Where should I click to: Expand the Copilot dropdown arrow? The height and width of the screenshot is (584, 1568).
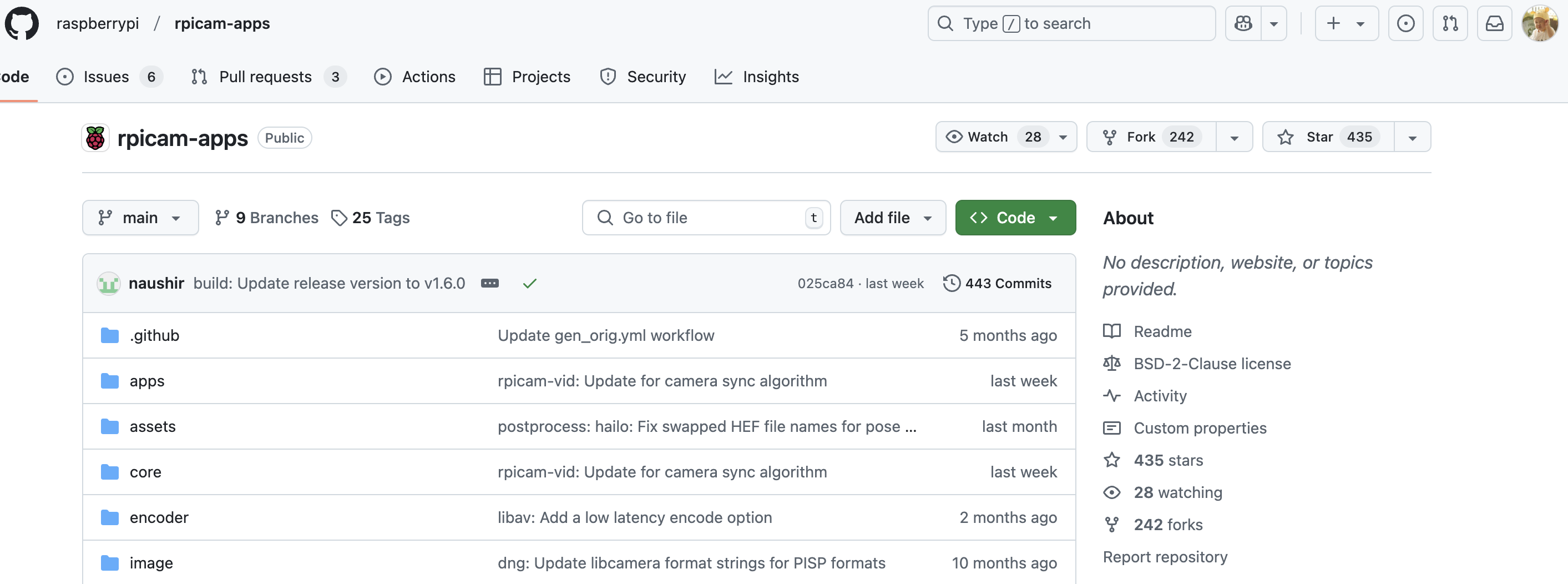click(x=1273, y=24)
